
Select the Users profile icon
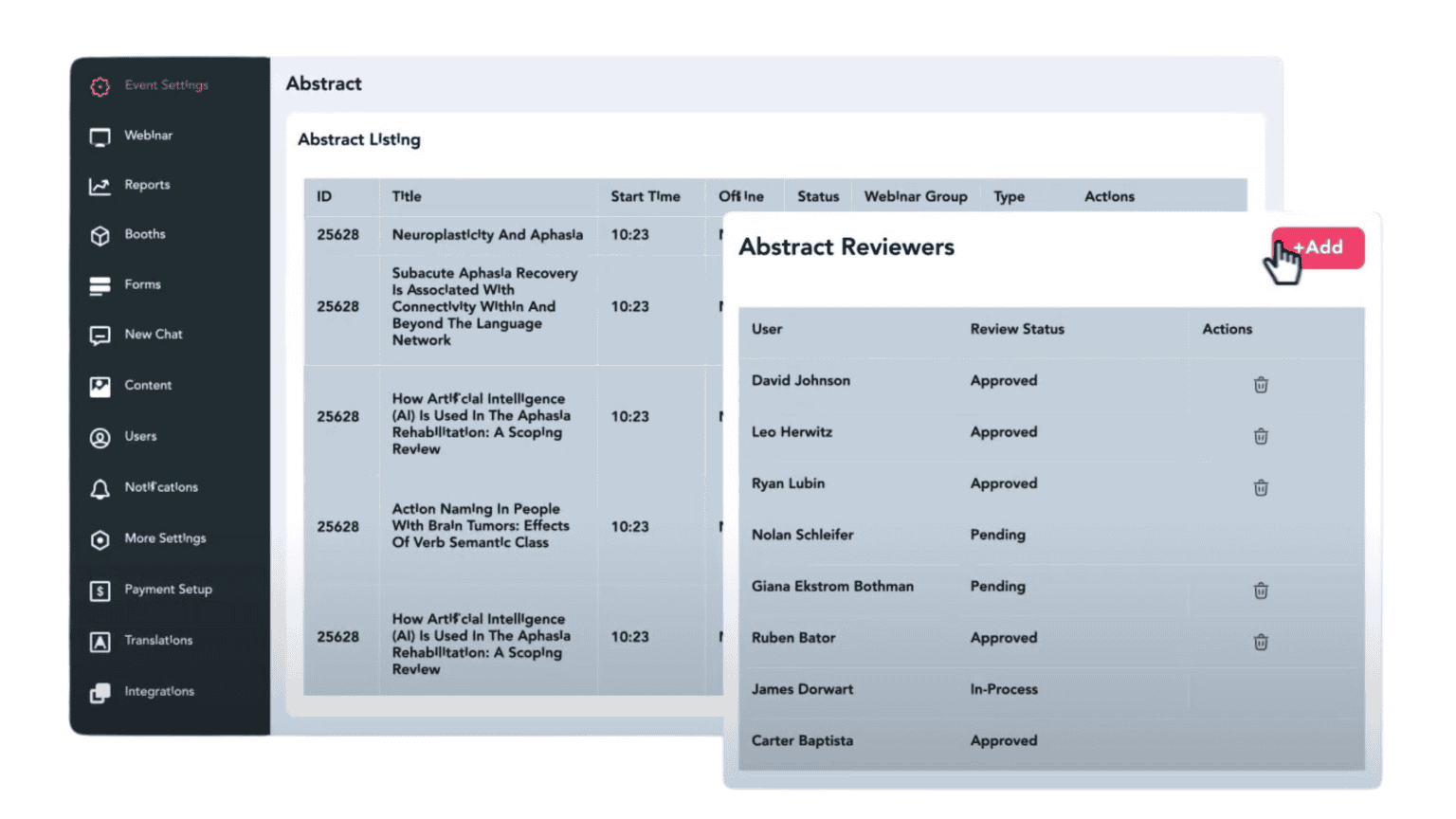pyautogui.click(x=100, y=437)
